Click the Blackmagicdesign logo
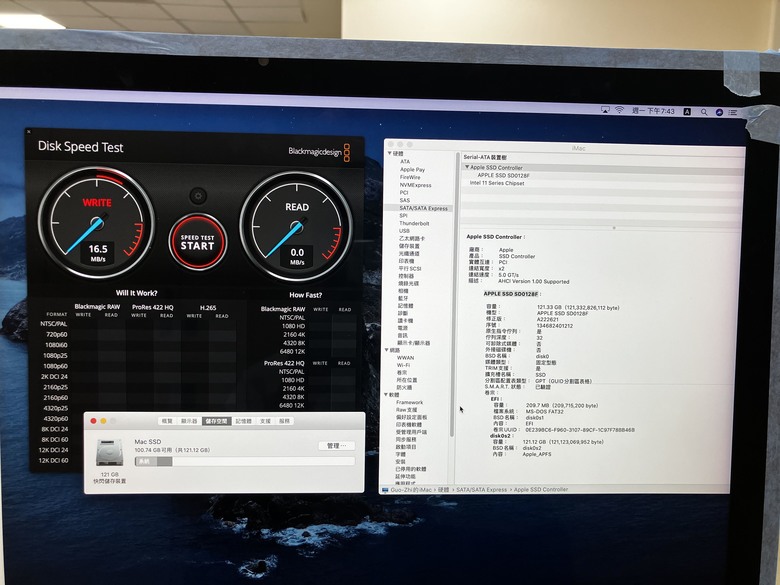780x585 pixels. pos(319,152)
